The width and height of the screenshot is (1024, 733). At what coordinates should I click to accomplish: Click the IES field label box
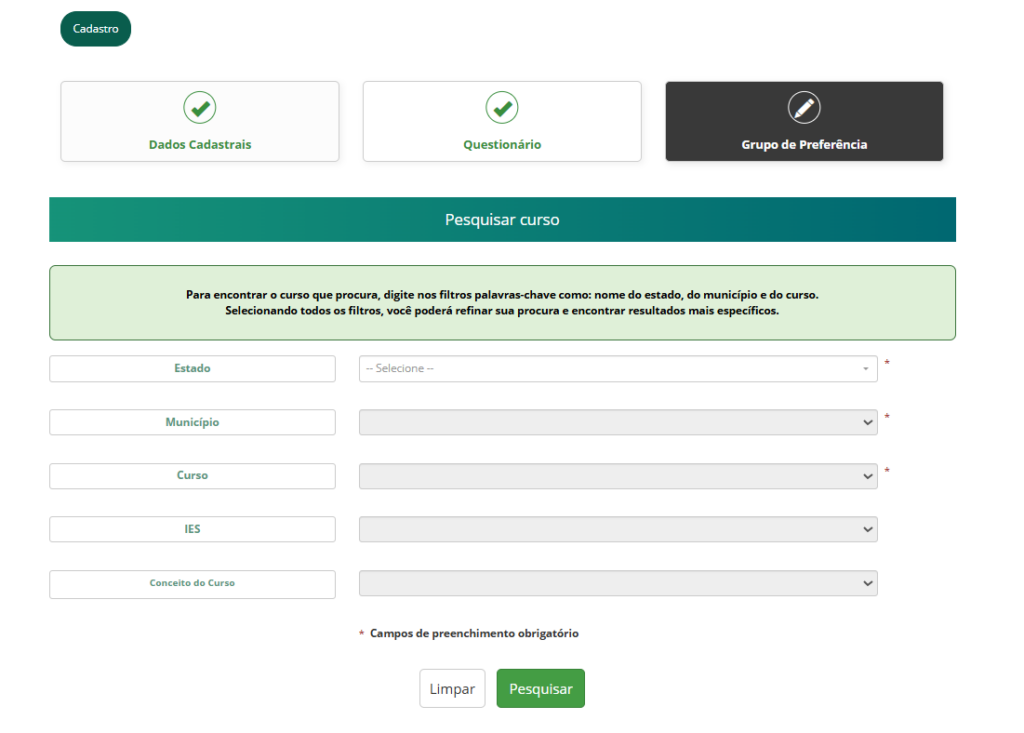[x=192, y=529]
